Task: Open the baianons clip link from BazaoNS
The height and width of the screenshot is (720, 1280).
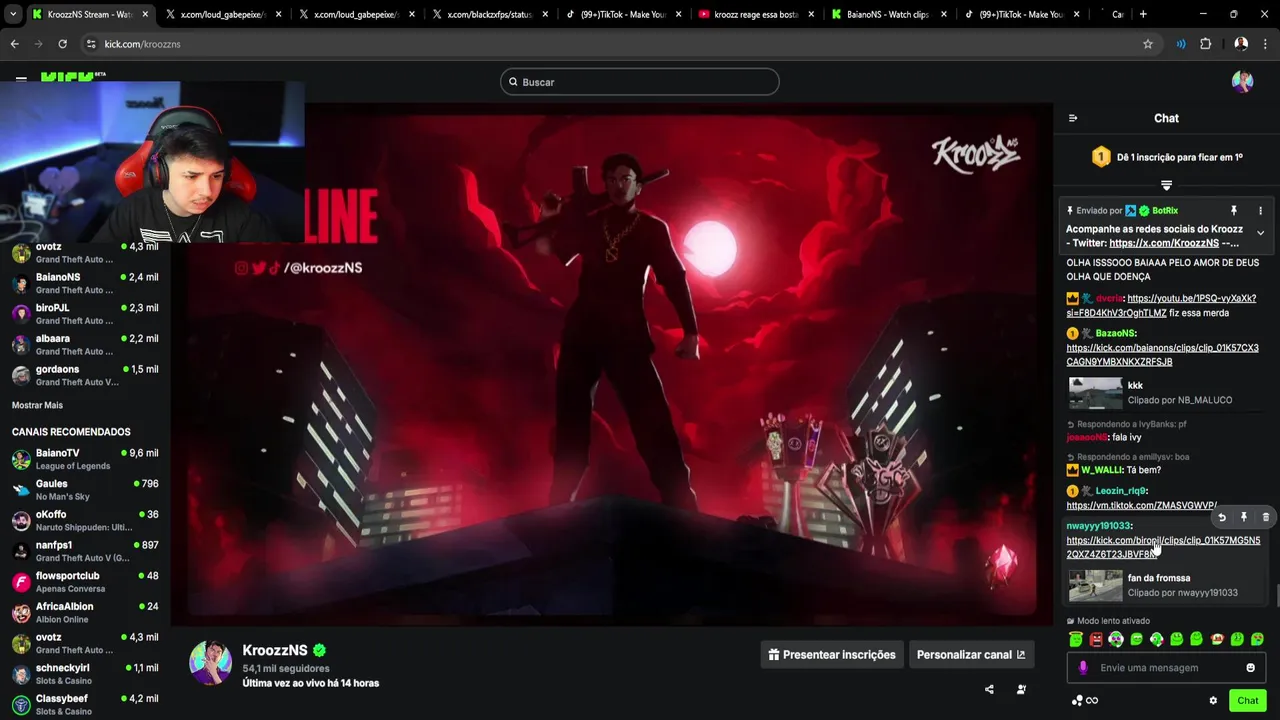Action: click(x=1162, y=355)
